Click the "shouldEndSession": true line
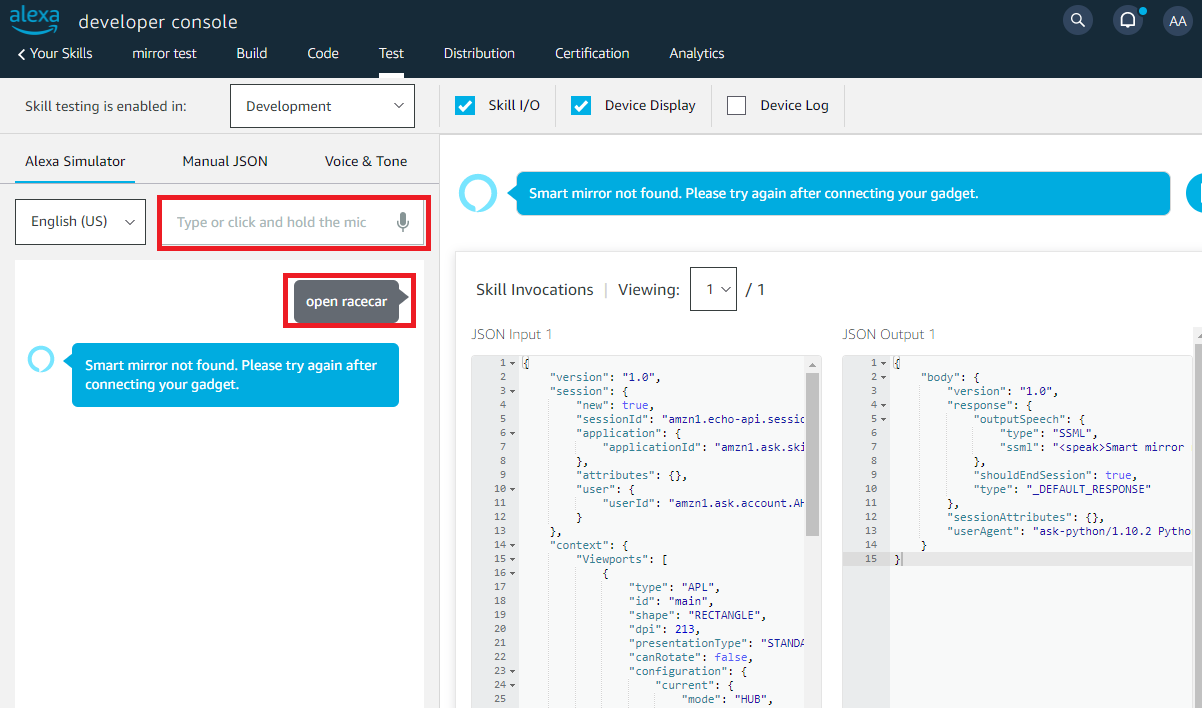The image size is (1202, 708). [x=1054, y=475]
